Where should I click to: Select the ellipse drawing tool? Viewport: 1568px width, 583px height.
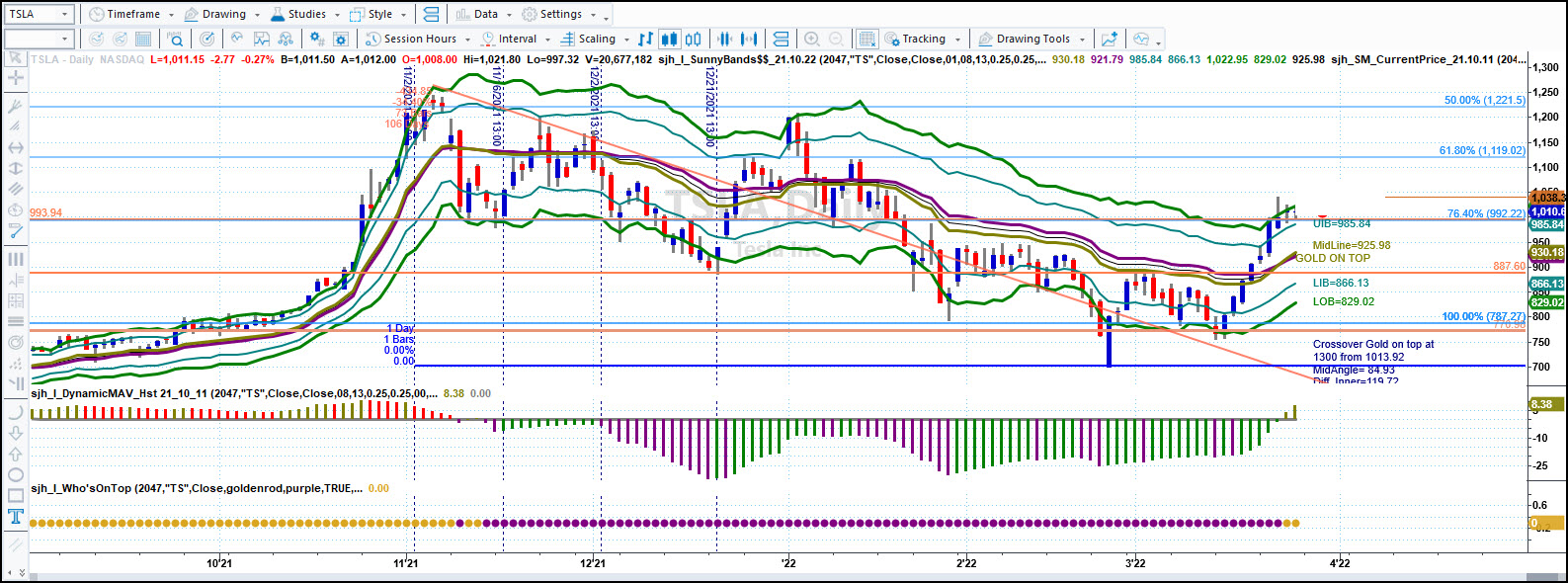coord(15,474)
